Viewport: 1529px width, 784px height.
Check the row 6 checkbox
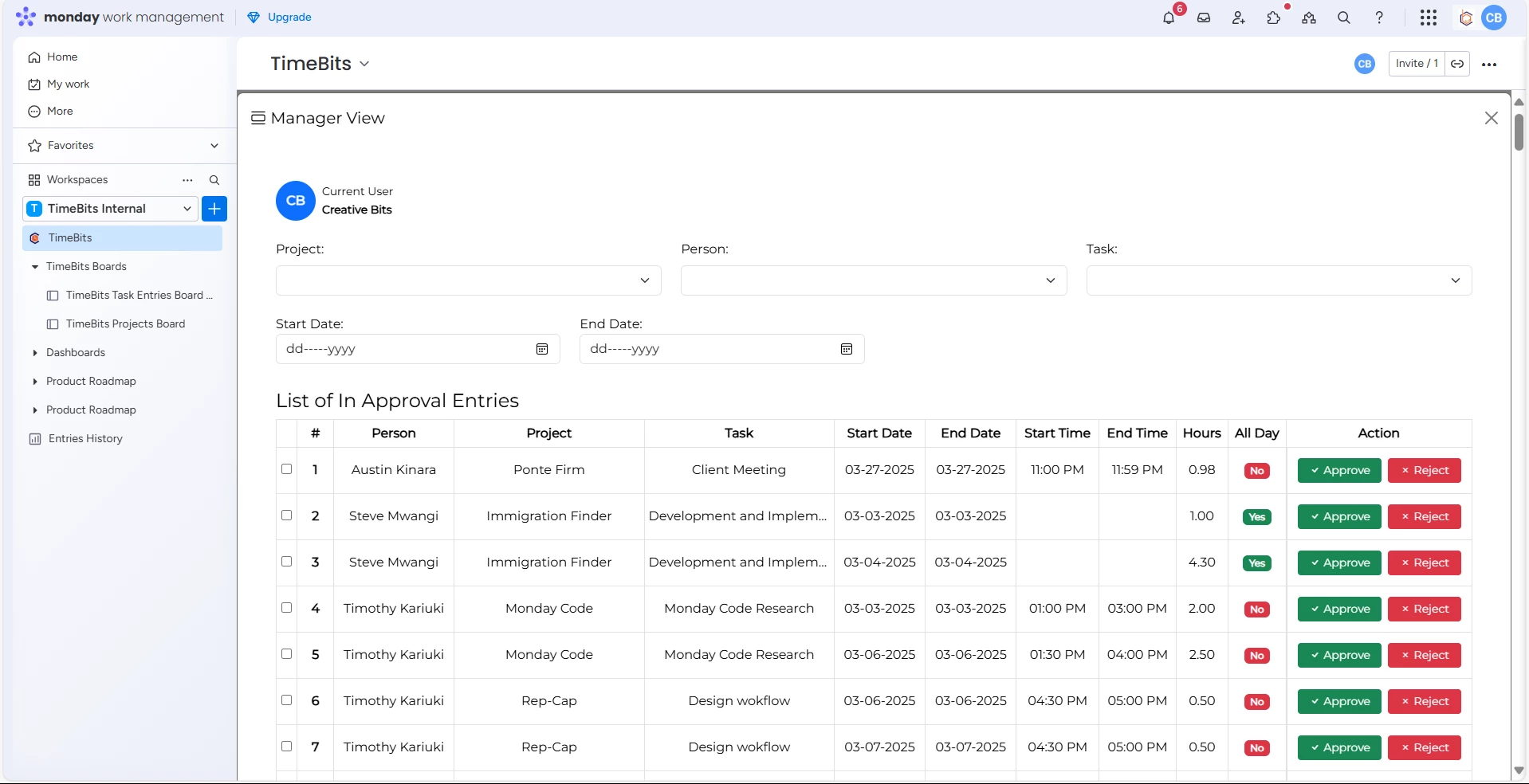[x=287, y=700]
